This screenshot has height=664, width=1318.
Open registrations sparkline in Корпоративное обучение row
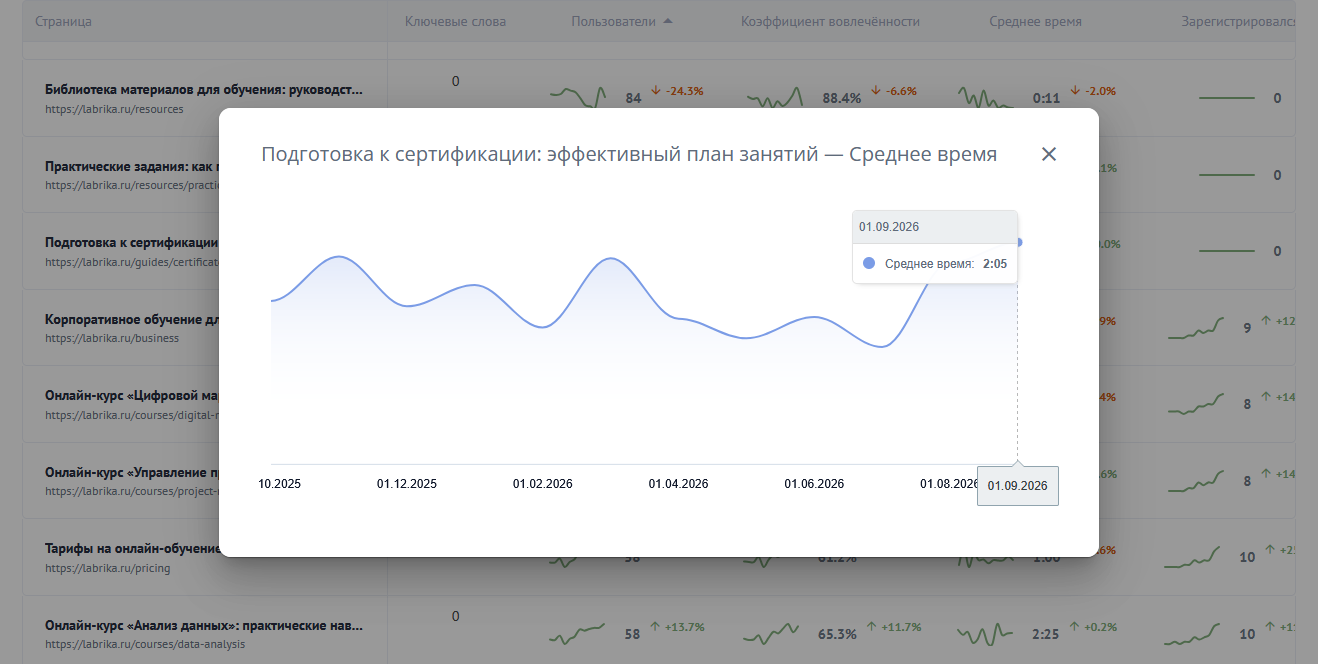point(1196,327)
